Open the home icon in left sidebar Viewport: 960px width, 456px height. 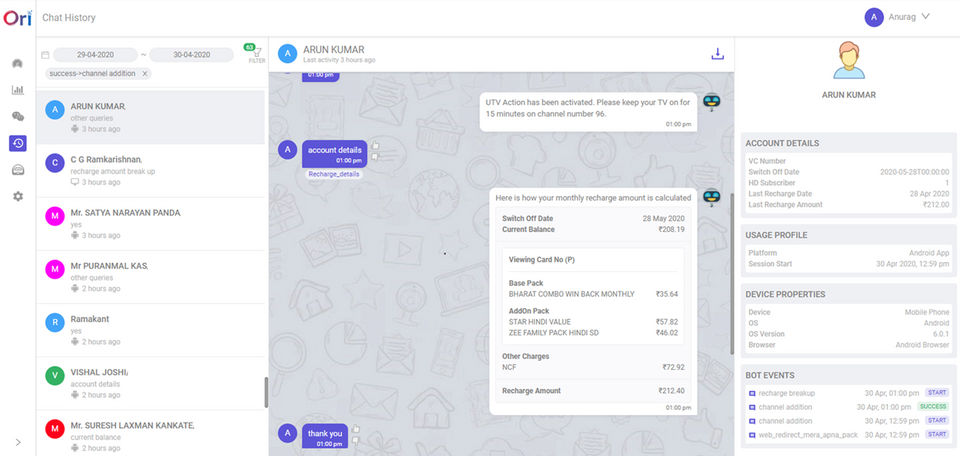coord(18,64)
